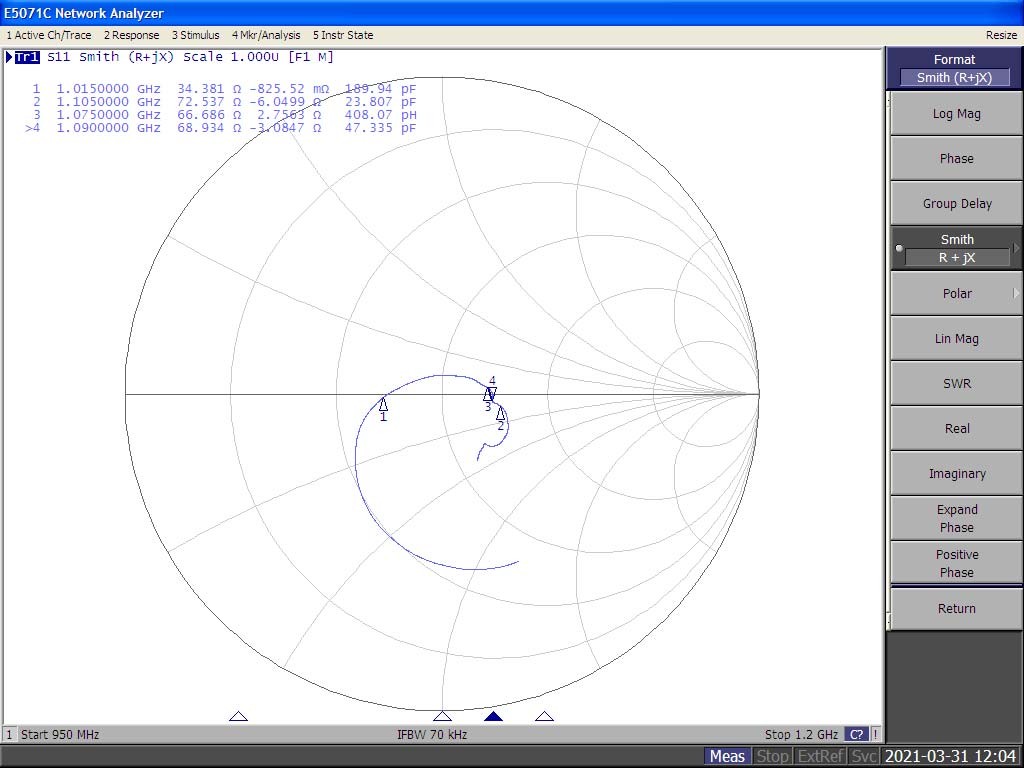
Task: Click the date and time display
Action: coord(950,756)
